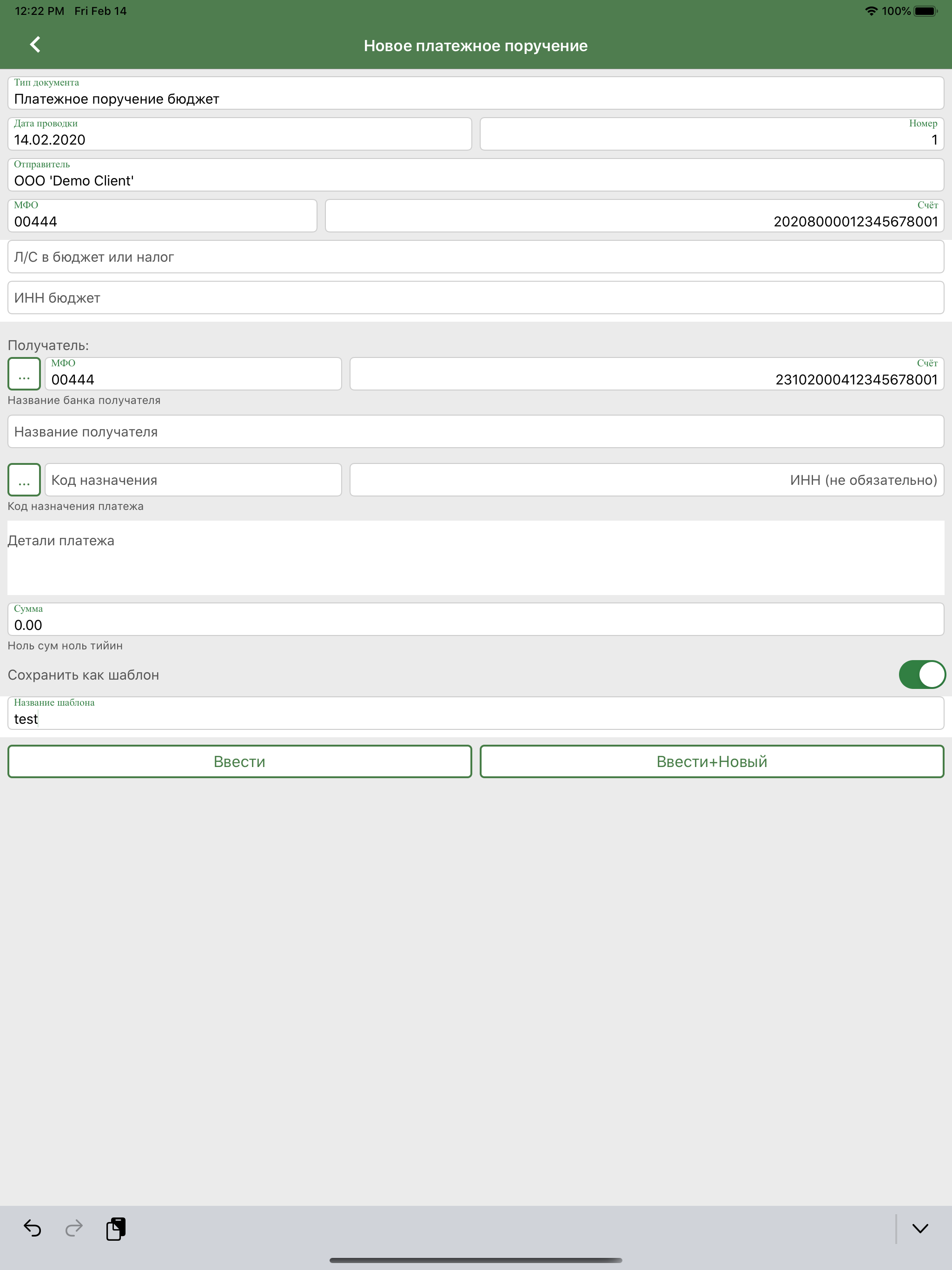Tap the keyboard undo icon
952x1270 pixels.
click(x=33, y=1228)
